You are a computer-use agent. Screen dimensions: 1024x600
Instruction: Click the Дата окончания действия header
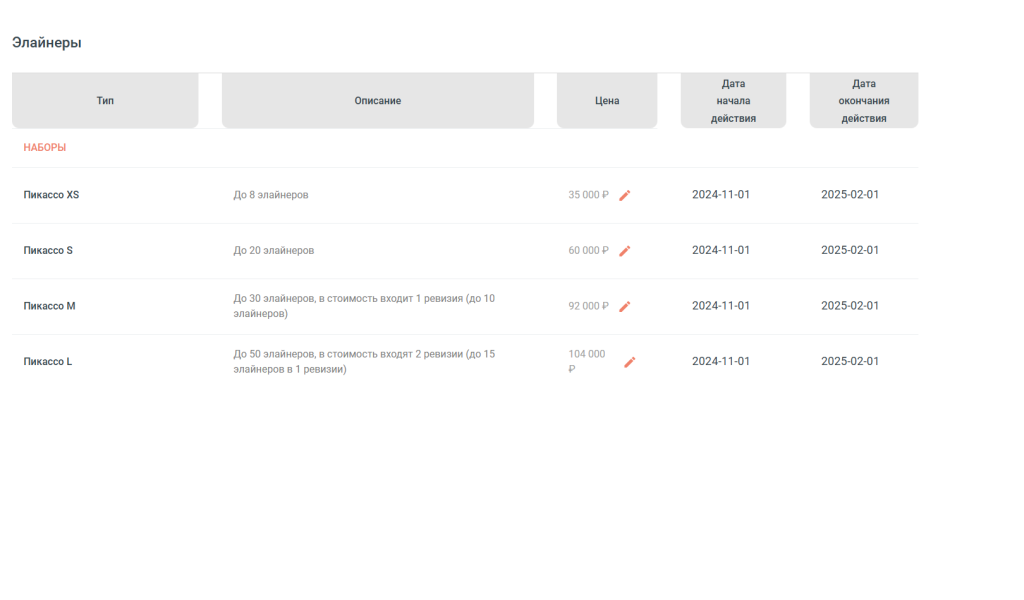pos(864,101)
